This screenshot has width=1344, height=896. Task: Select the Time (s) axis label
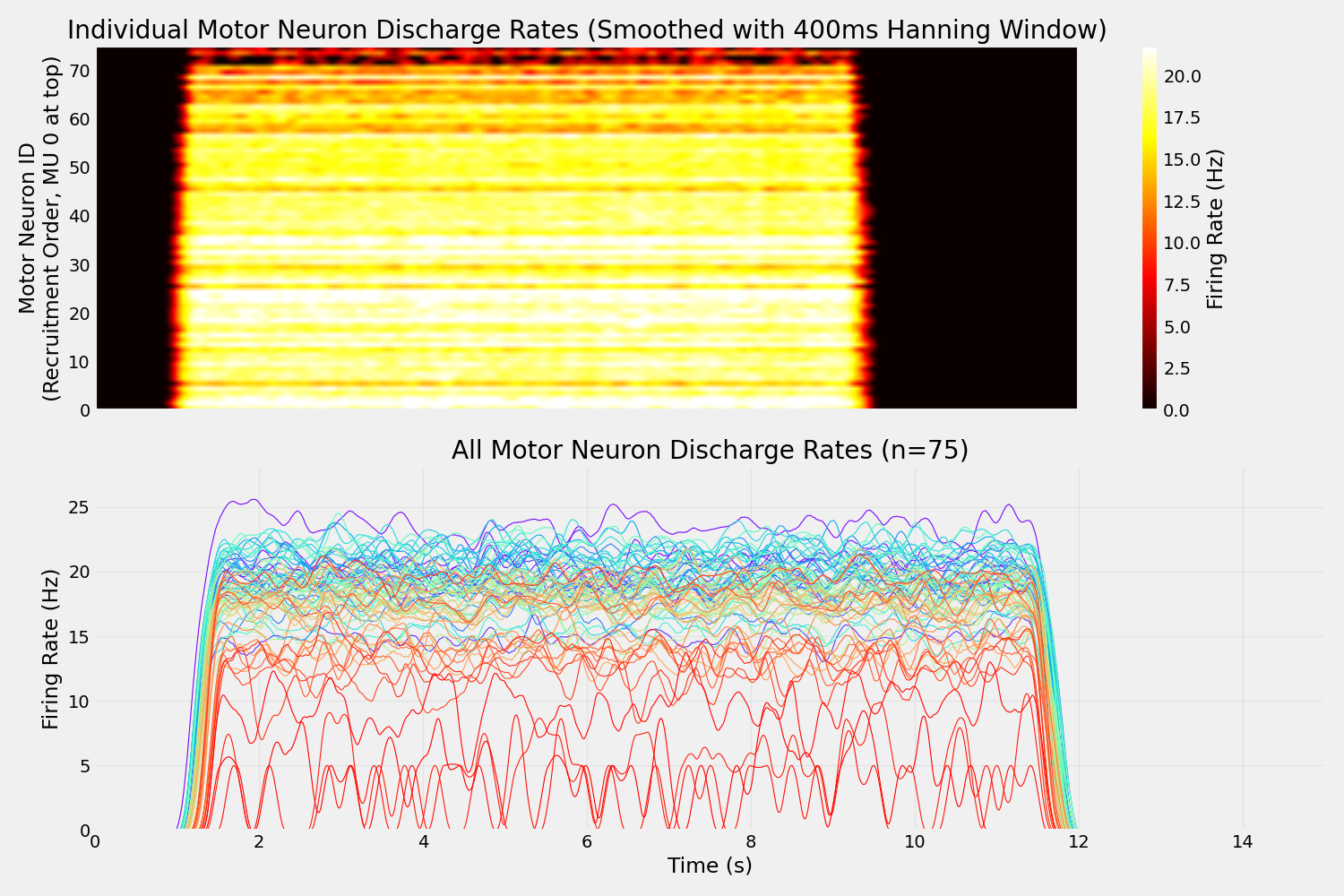click(711, 866)
